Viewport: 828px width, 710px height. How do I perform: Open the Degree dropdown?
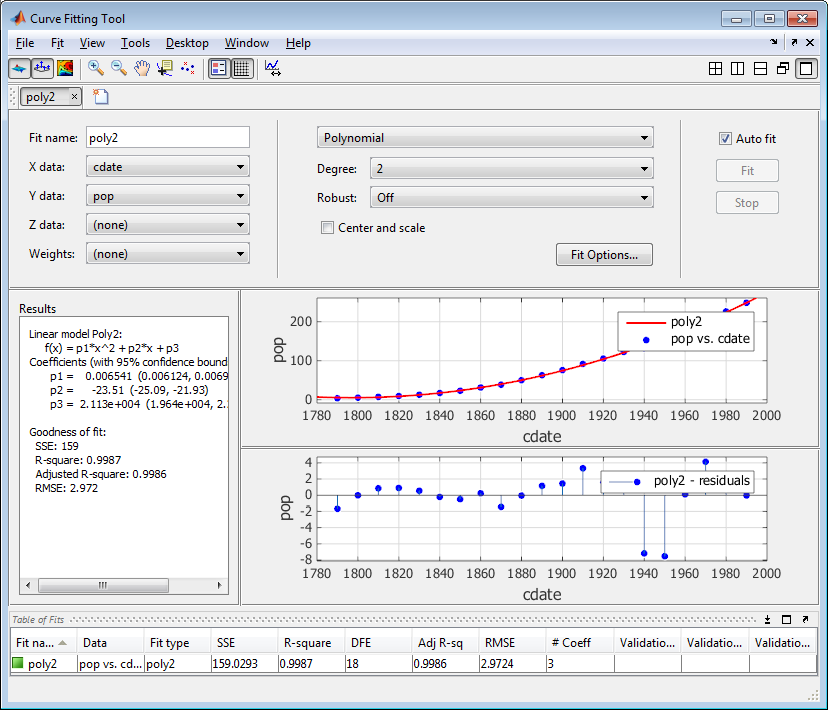(511, 169)
